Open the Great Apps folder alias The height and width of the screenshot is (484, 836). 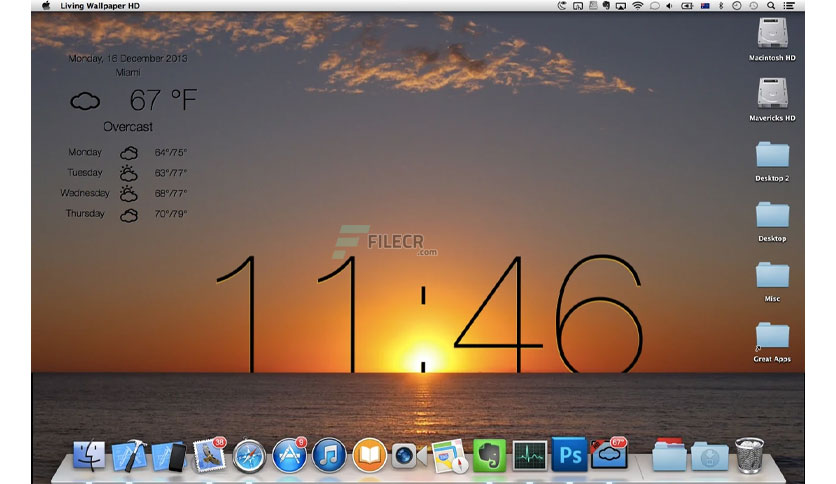point(772,342)
